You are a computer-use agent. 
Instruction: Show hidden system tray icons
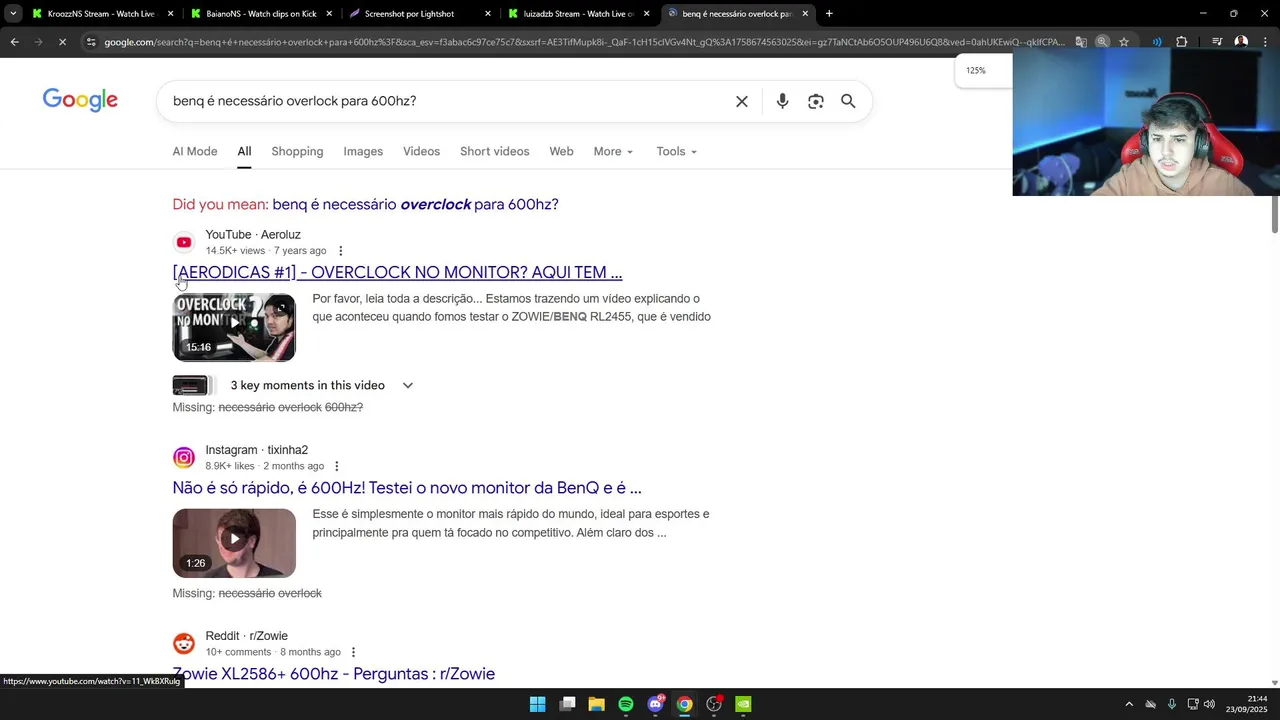[x=1129, y=704]
